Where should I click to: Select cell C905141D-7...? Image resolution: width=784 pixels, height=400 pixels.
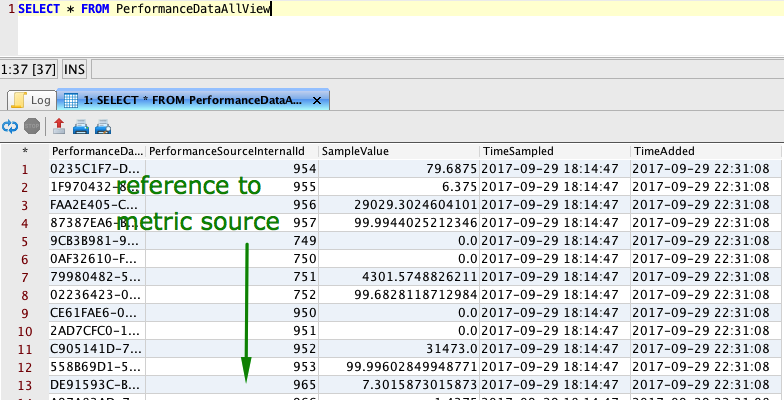pyautogui.click(x=98, y=349)
